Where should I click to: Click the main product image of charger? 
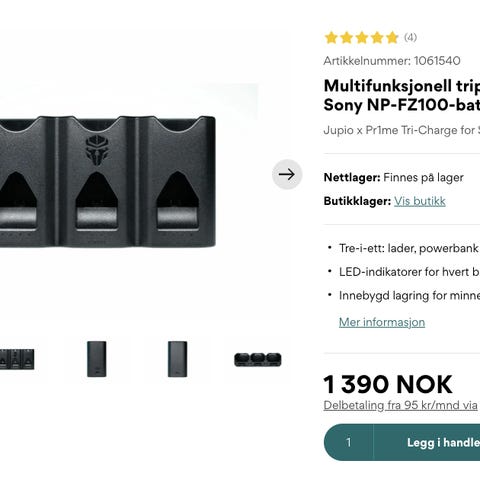(107, 182)
